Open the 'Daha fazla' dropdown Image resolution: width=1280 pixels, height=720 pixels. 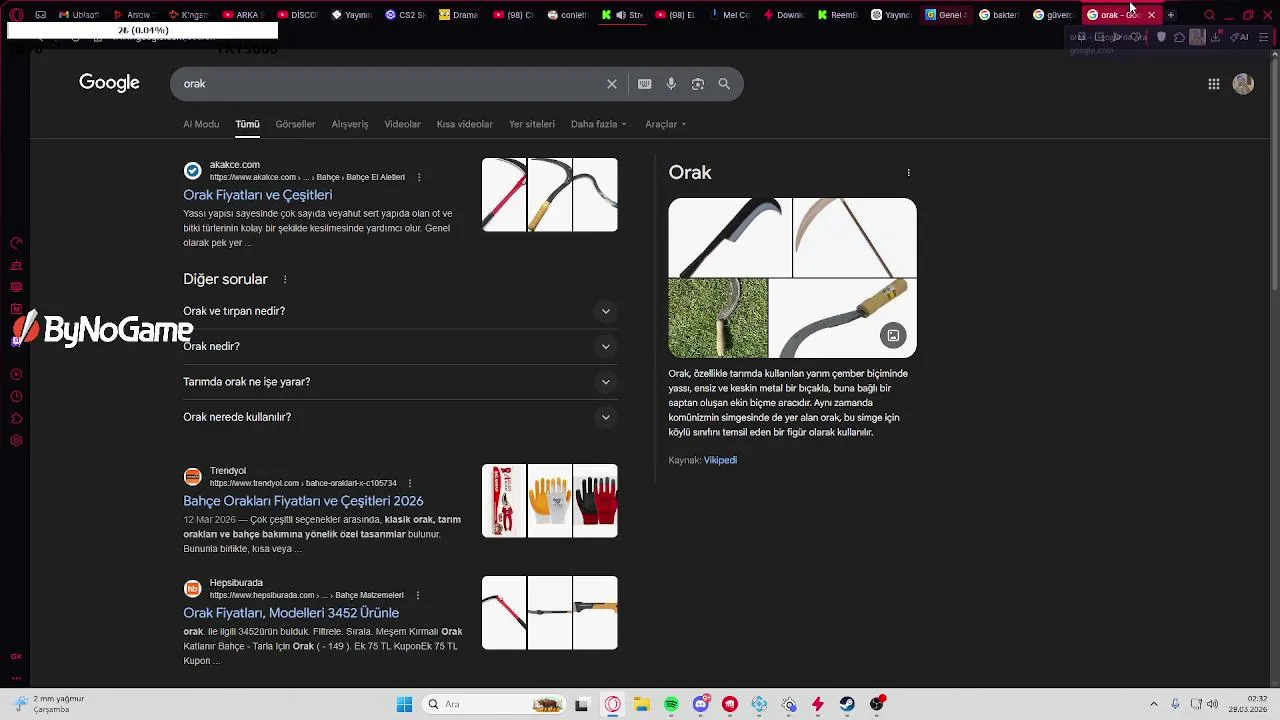[x=598, y=124]
